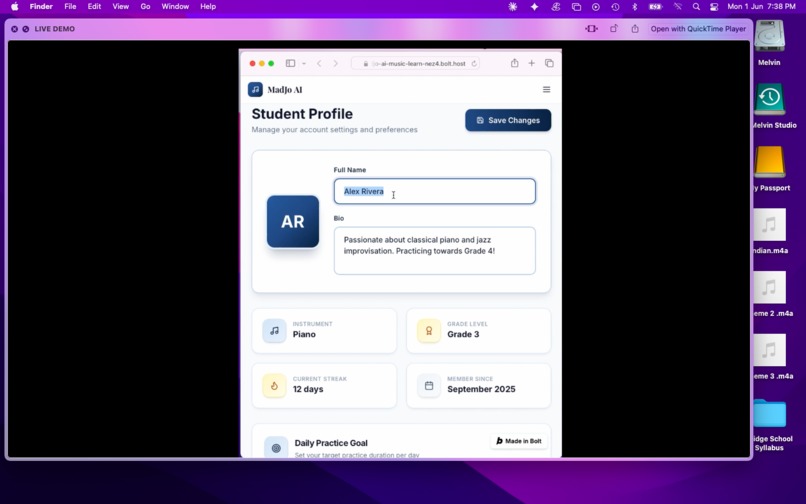Click the Piano instrument value
806x504 pixels.
tap(304, 334)
